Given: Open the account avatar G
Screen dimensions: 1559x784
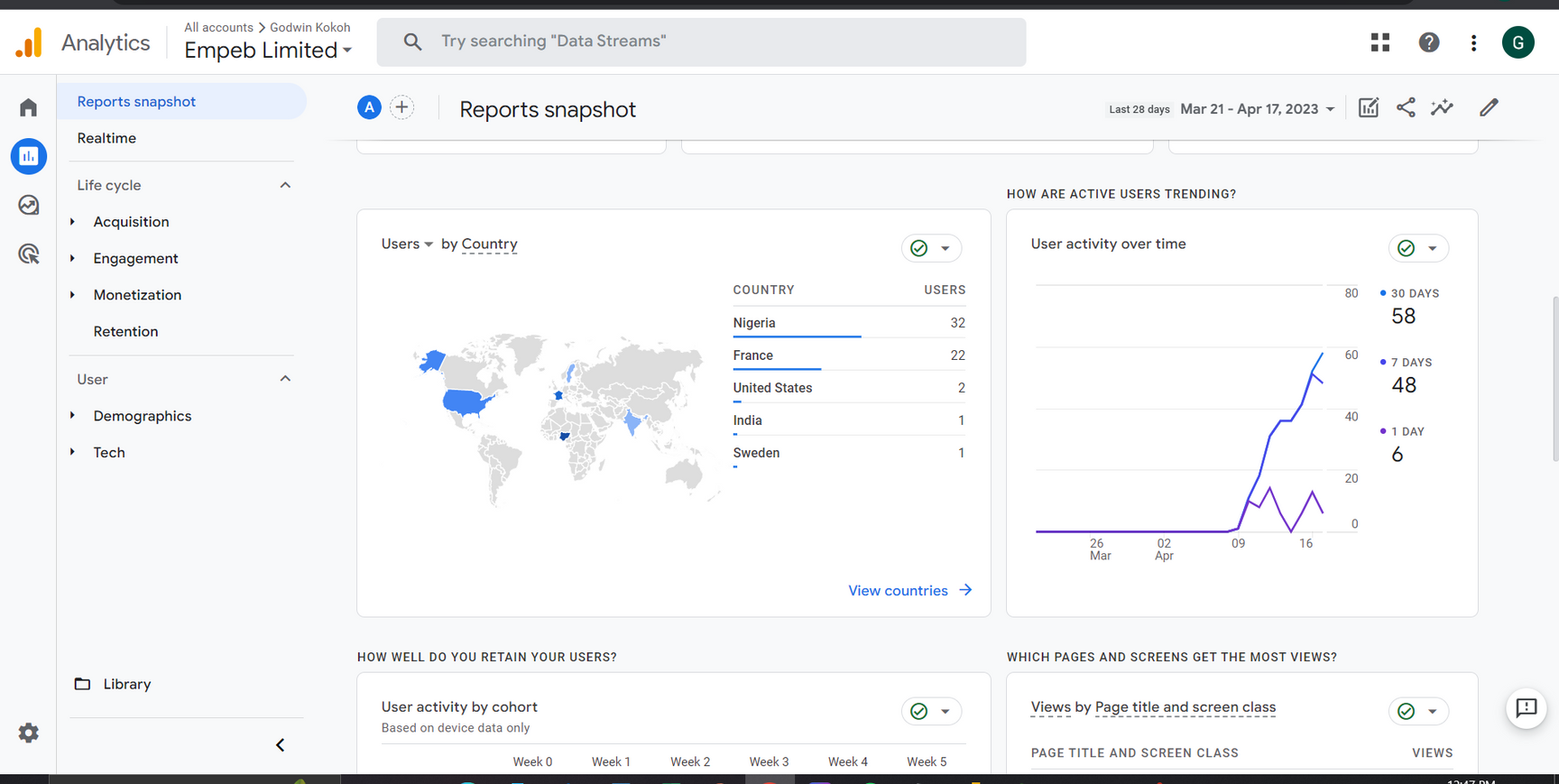Looking at the screenshot, I should (1518, 42).
